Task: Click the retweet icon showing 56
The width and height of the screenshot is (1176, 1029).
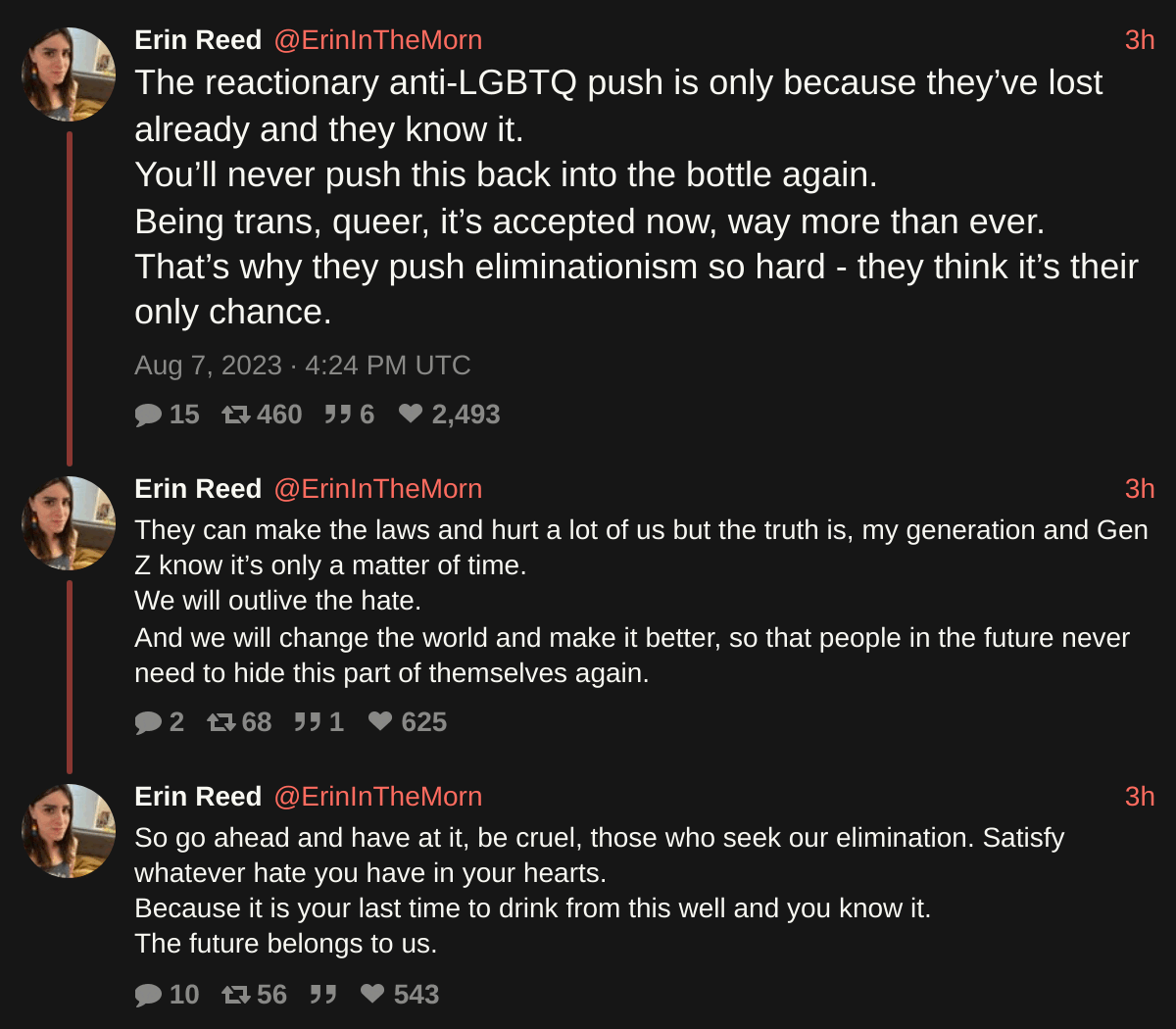Action: [x=236, y=996]
